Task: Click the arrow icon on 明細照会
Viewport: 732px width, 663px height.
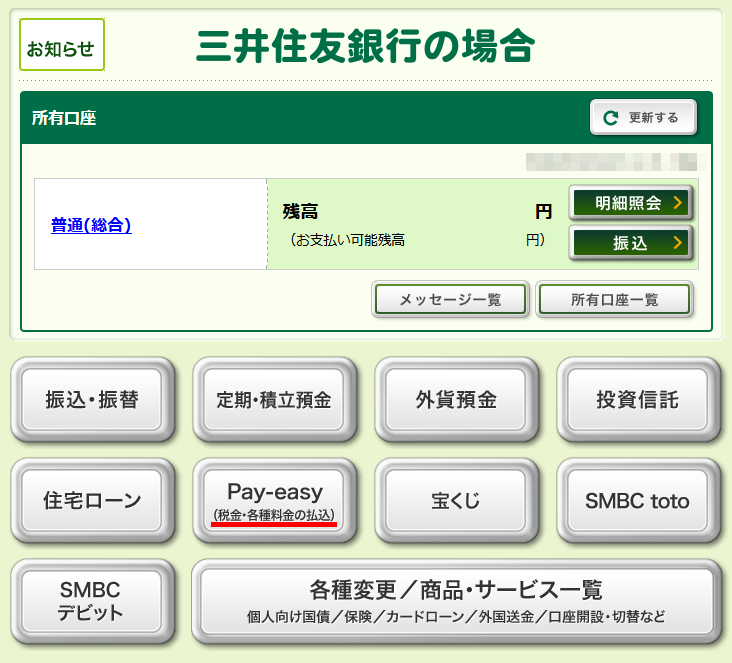Action: (677, 204)
